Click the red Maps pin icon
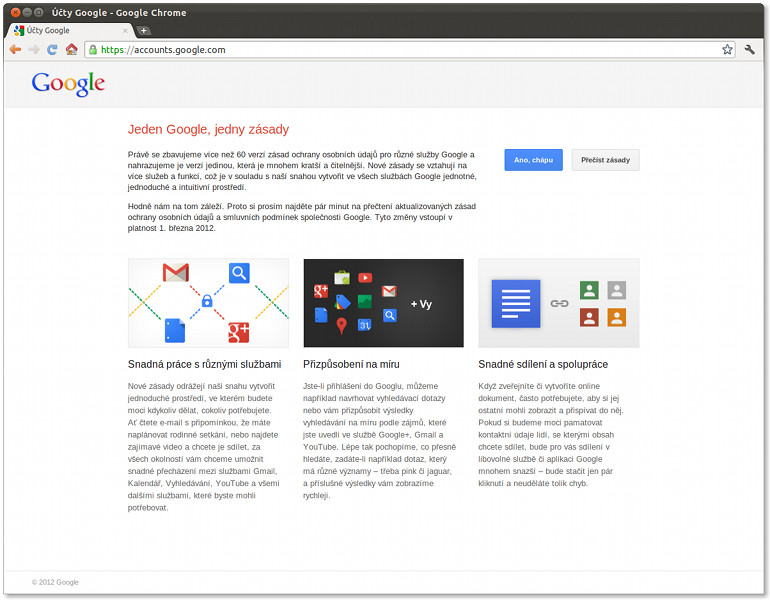Image resolution: width=770 pixels, height=600 pixels. tap(341, 326)
